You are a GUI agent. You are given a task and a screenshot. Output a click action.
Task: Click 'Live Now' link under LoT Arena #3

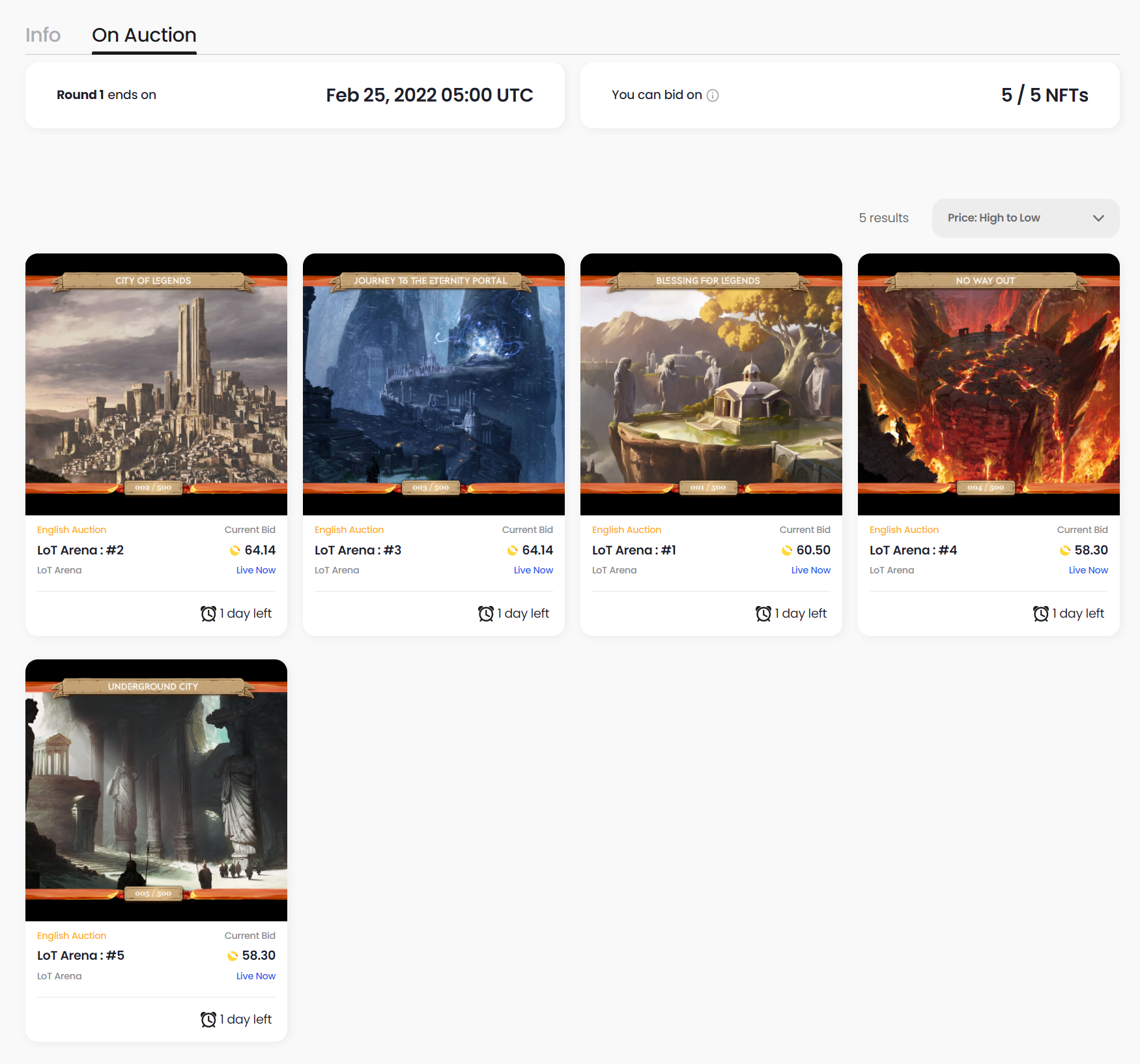point(533,570)
